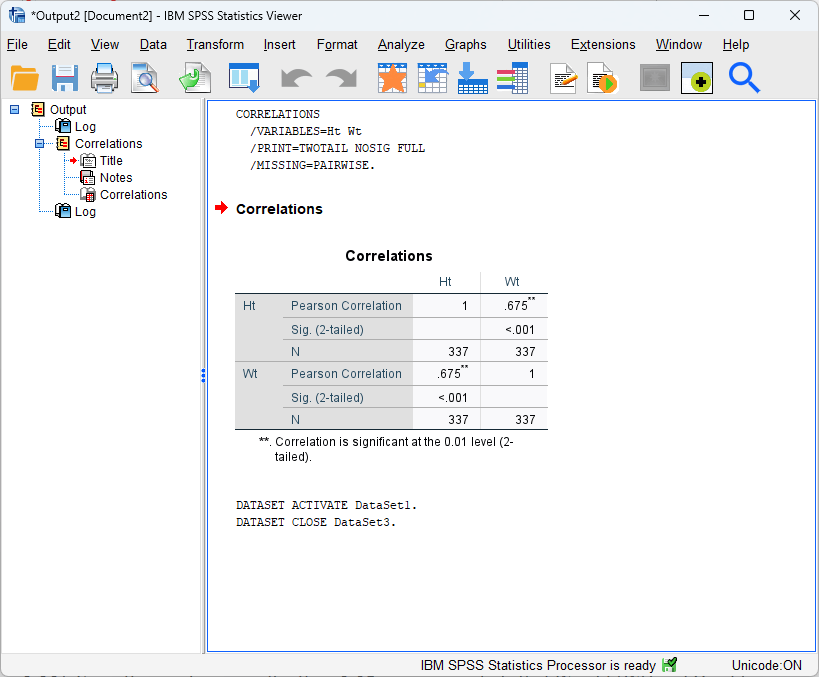This screenshot has height=677, width=819.
Task: Select the Title item under Correlations
Action: [110, 160]
